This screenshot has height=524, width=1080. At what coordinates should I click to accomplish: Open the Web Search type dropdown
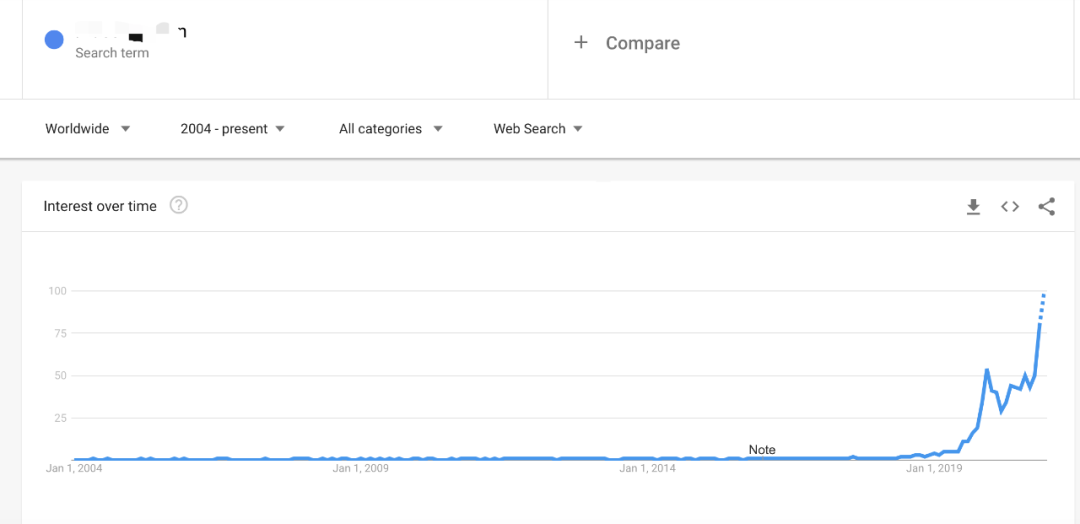(x=538, y=129)
